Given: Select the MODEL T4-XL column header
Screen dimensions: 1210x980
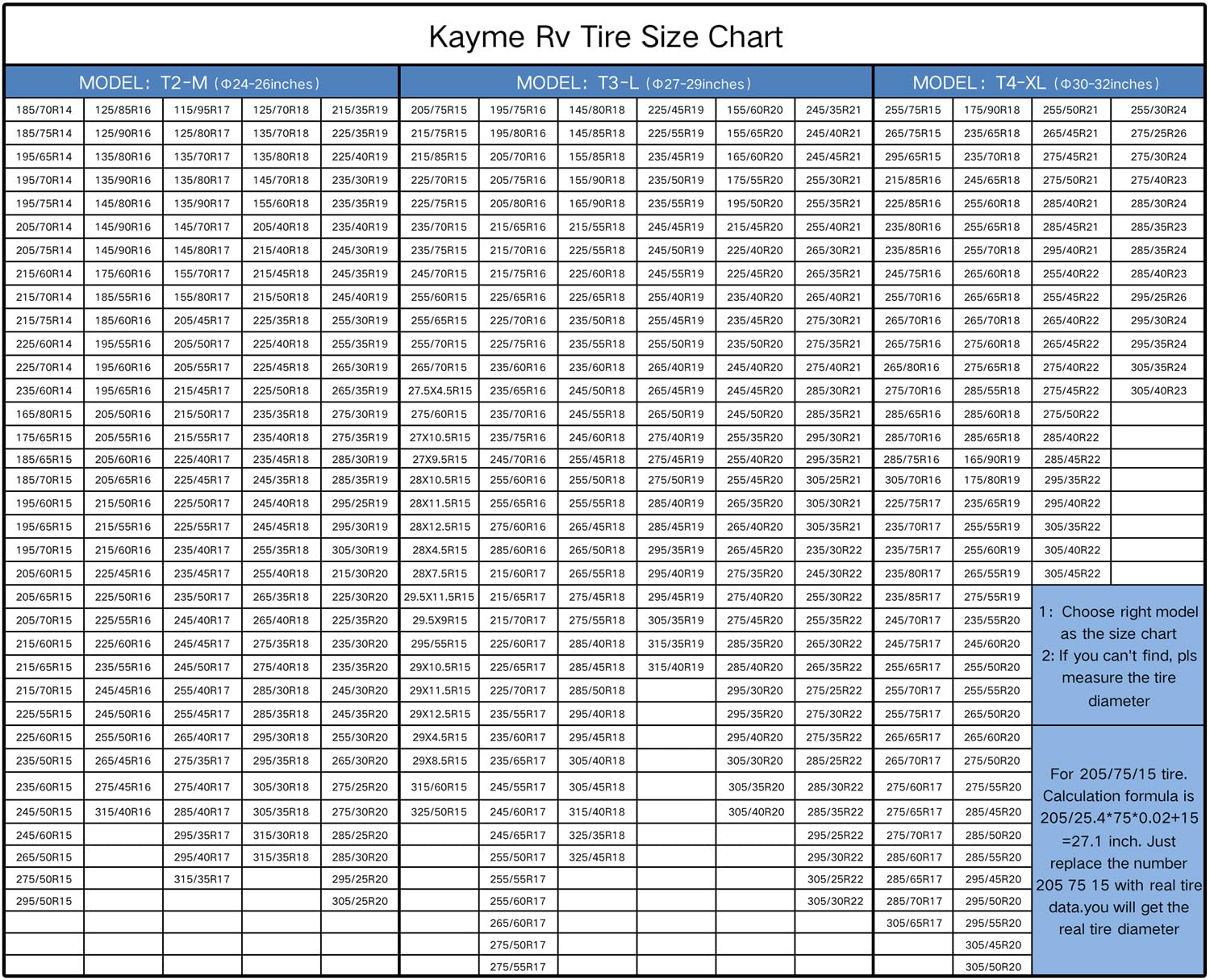Looking at the screenshot, I should (x=1037, y=83).
